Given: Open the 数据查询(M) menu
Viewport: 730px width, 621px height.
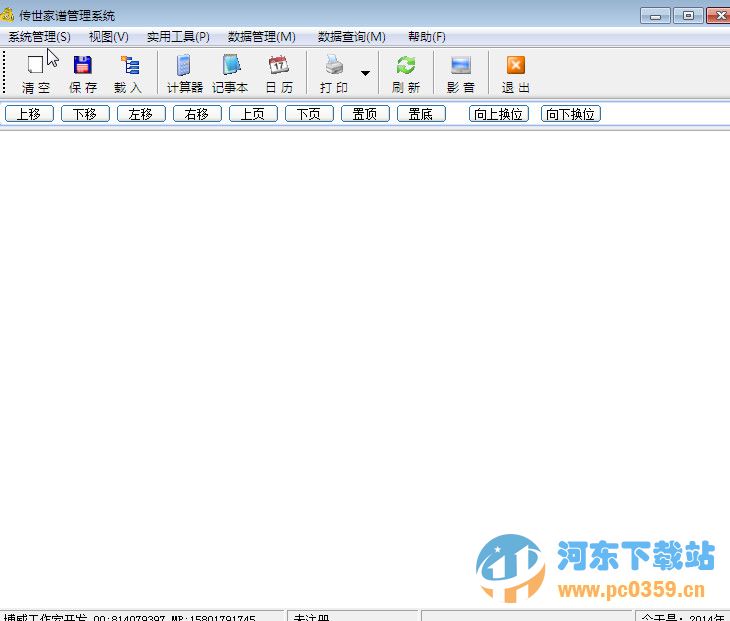Looking at the screenshot, I should (x=351, y=37).
